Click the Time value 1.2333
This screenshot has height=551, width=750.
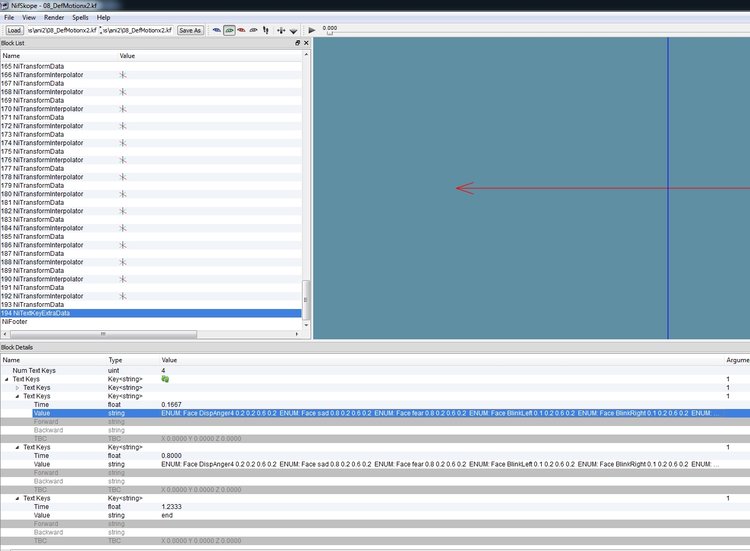[171, 507]
